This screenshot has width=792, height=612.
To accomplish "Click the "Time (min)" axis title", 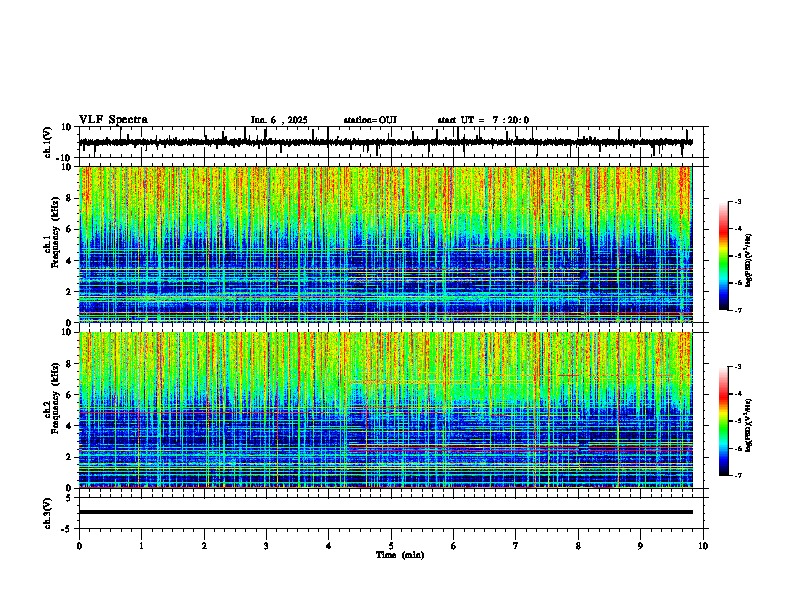I will (x=400, y=555).
